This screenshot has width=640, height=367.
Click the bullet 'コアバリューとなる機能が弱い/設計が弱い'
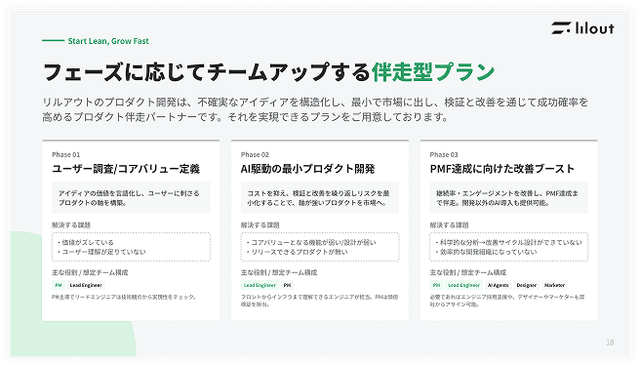[311, 242]
